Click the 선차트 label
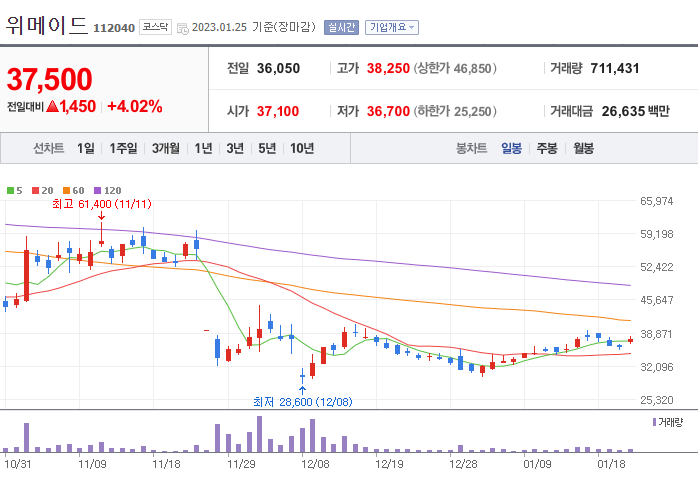This screenshot has height=480, width=698. coord(49,148)
